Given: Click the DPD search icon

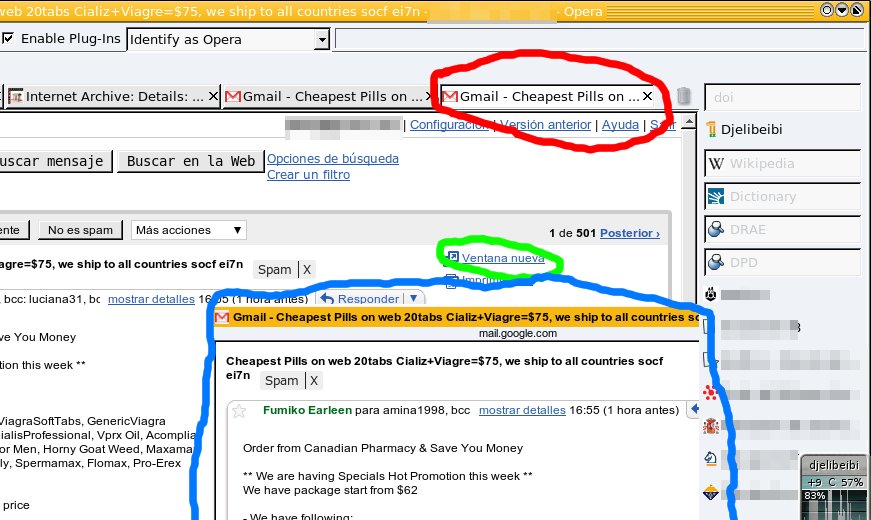Looking at the screenshot, I should pos(716,262).
